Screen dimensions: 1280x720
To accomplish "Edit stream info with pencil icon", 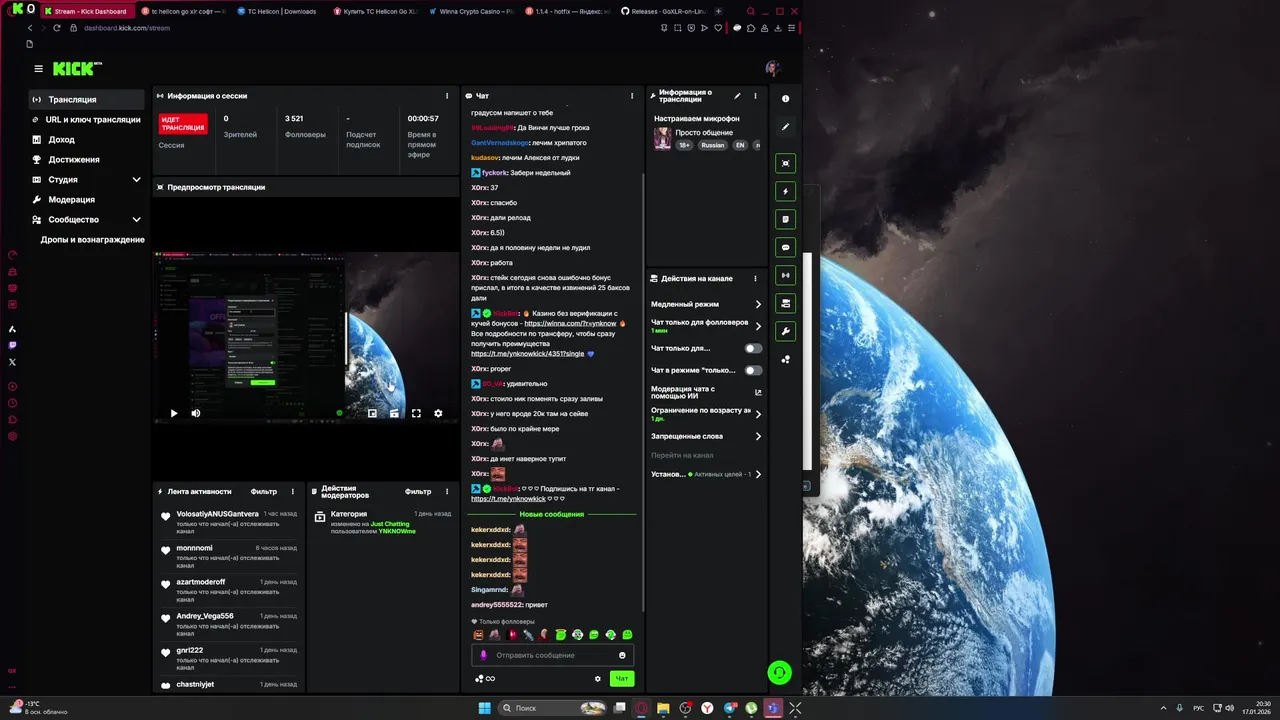I will pos(737,96).
